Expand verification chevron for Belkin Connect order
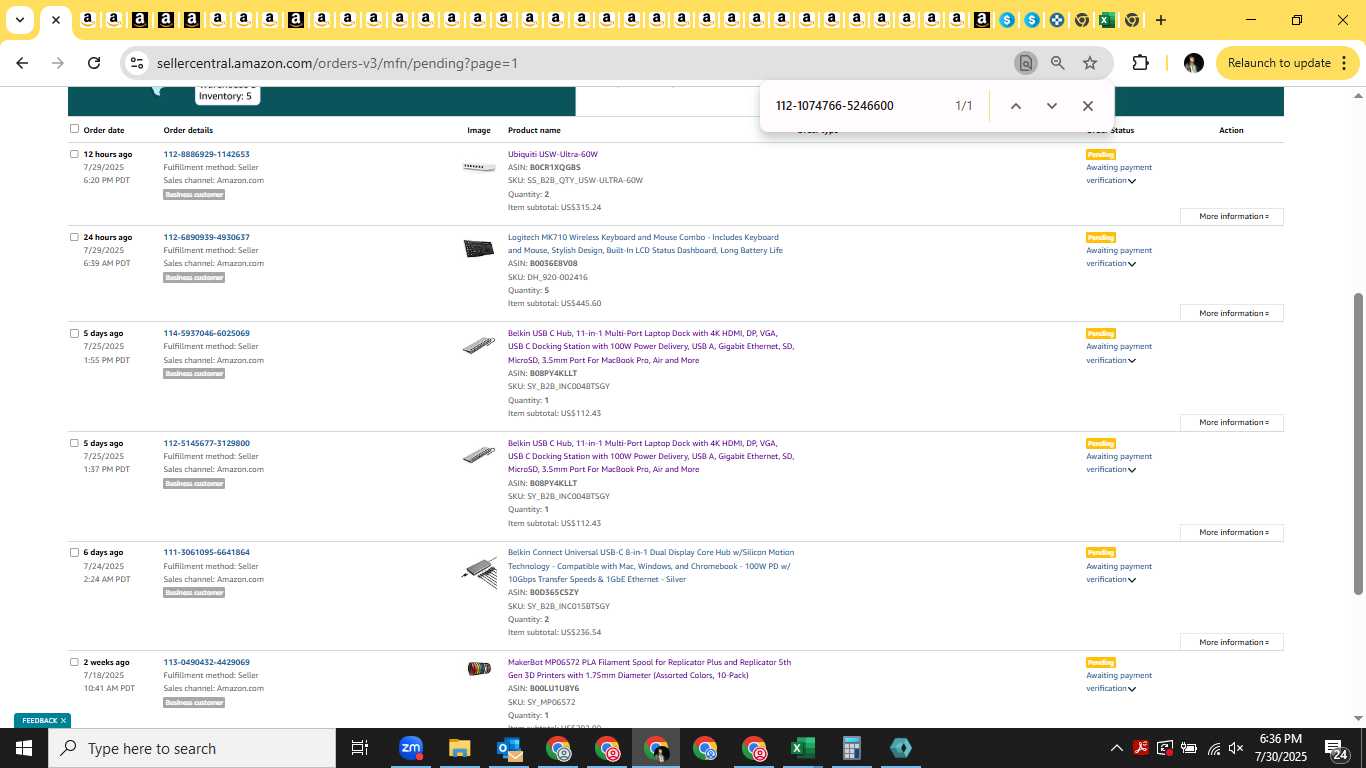 point(1132,580)
